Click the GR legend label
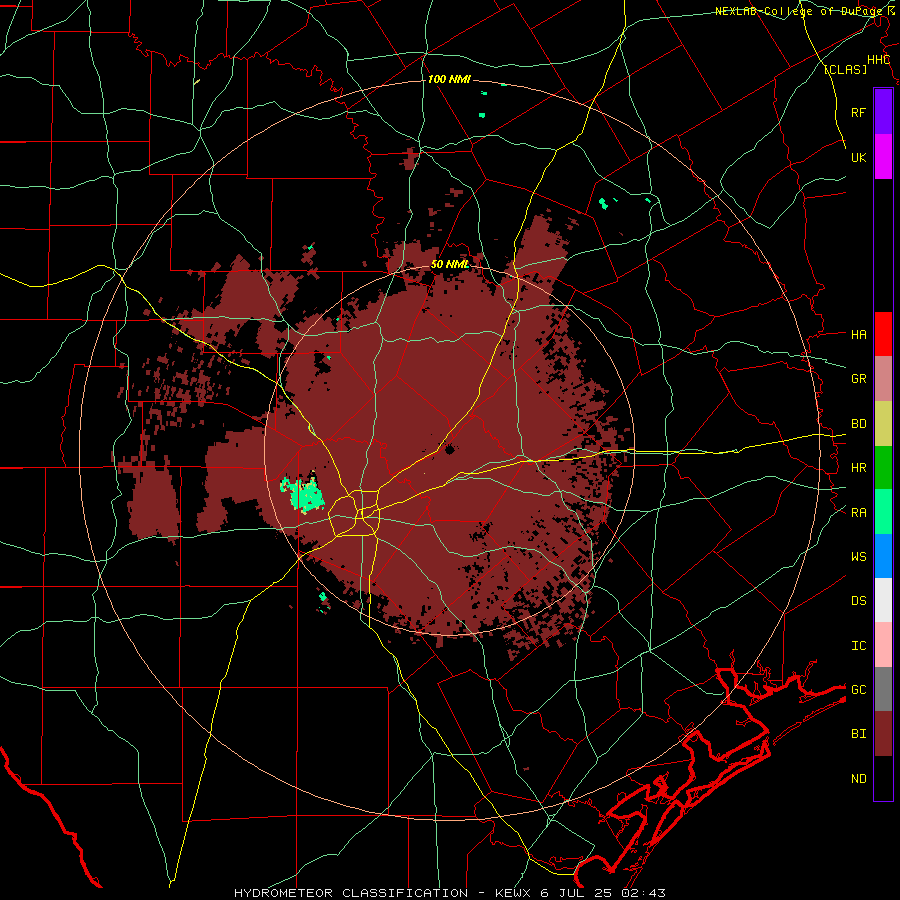The width and height of the screenshot is (900, 900). tap(858, 379)
